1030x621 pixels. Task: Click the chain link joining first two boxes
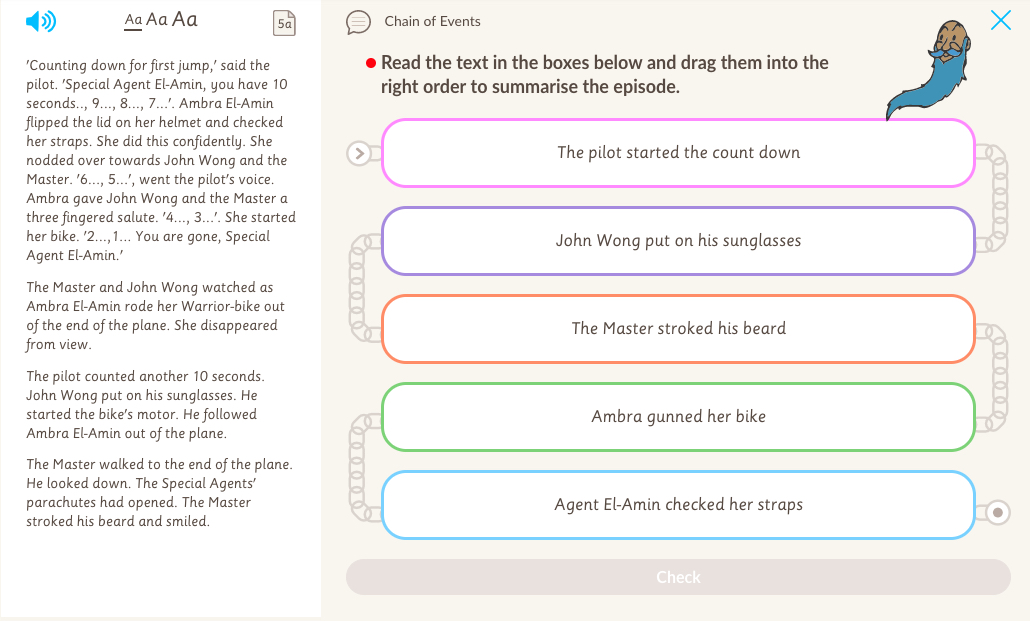997,197
